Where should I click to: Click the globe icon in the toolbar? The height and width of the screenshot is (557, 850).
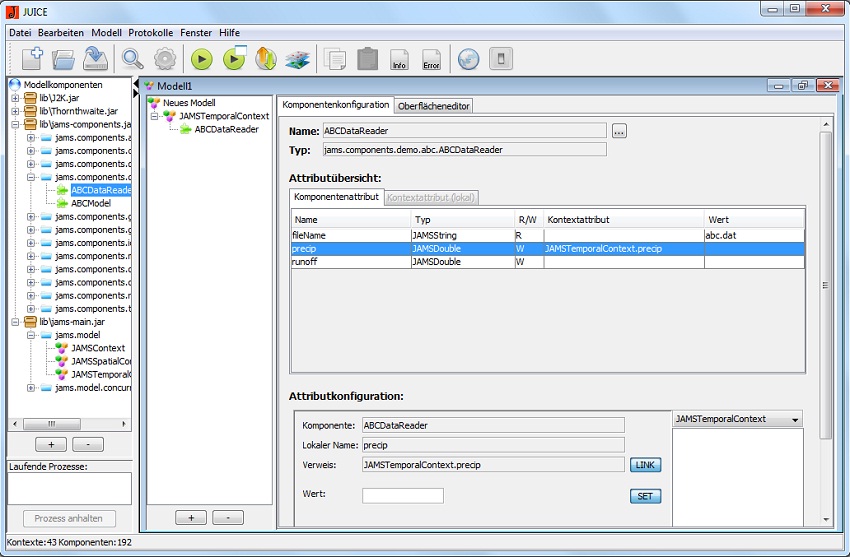point(468,59)
